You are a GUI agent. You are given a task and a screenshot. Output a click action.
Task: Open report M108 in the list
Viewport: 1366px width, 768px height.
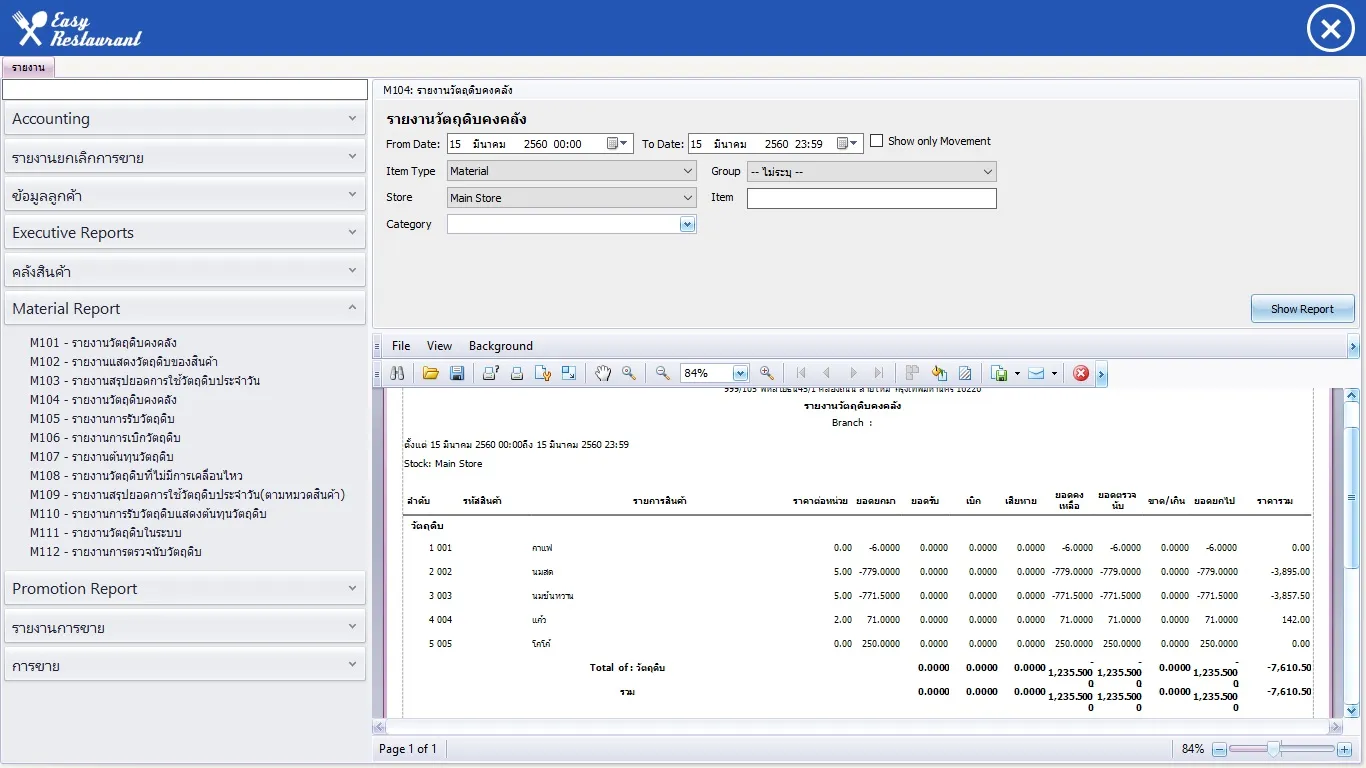(x=136, y=476)
